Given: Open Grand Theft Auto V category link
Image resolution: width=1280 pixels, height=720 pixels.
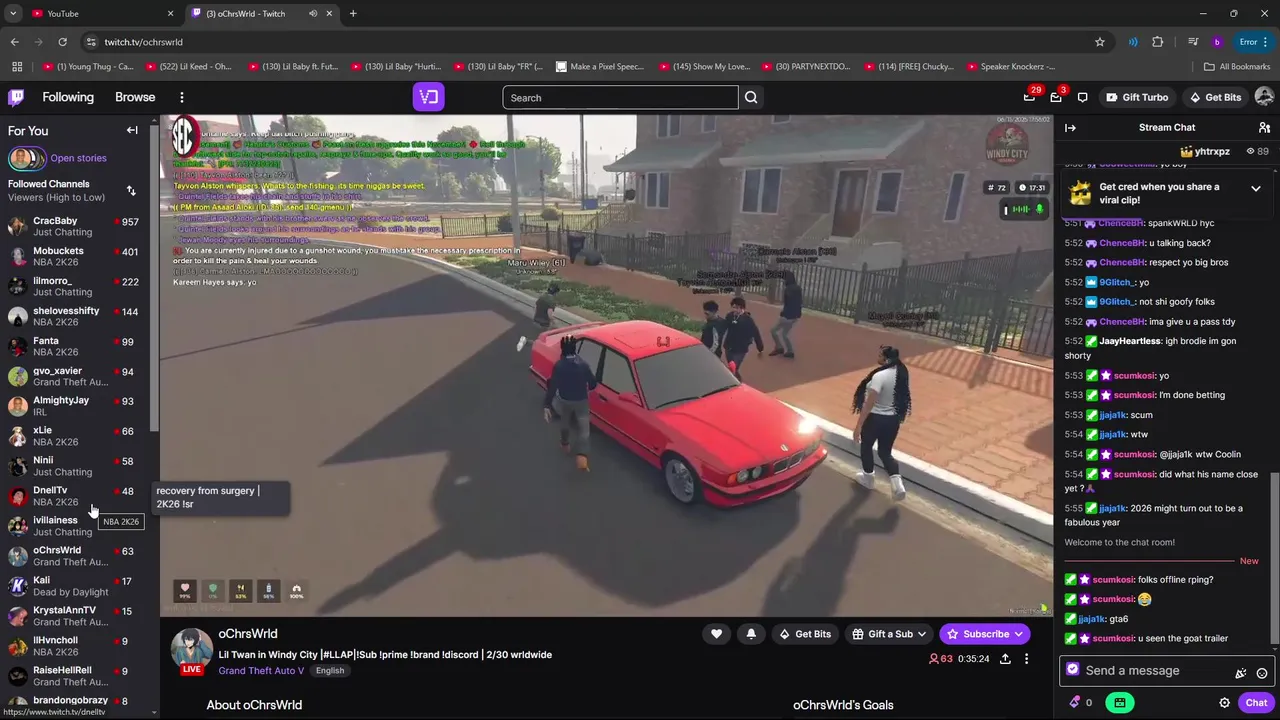Looking at the screenshot, I should pyautogui.click(x=261, y=671).
